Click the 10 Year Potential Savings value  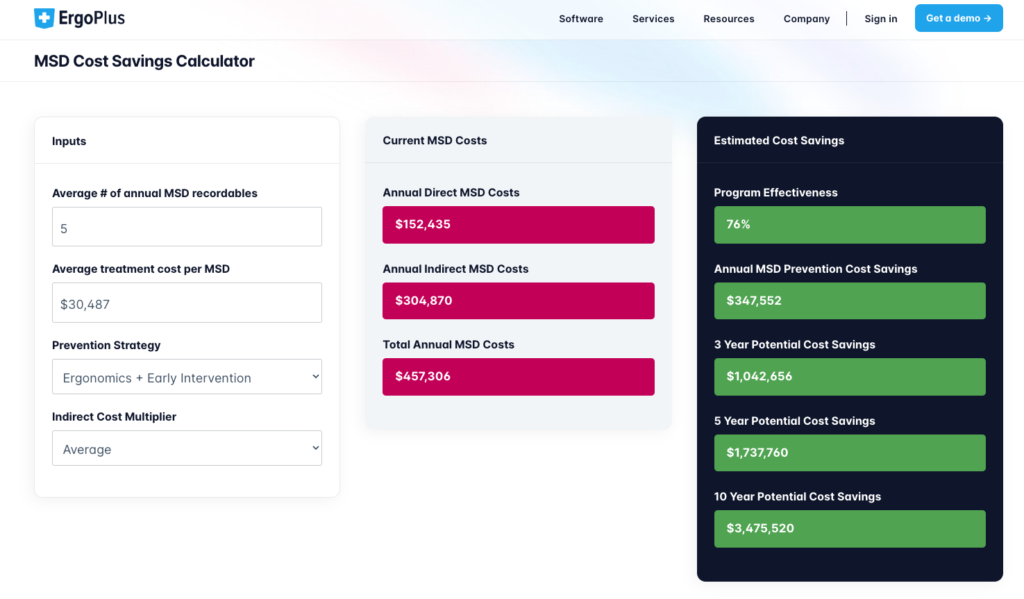849,529
